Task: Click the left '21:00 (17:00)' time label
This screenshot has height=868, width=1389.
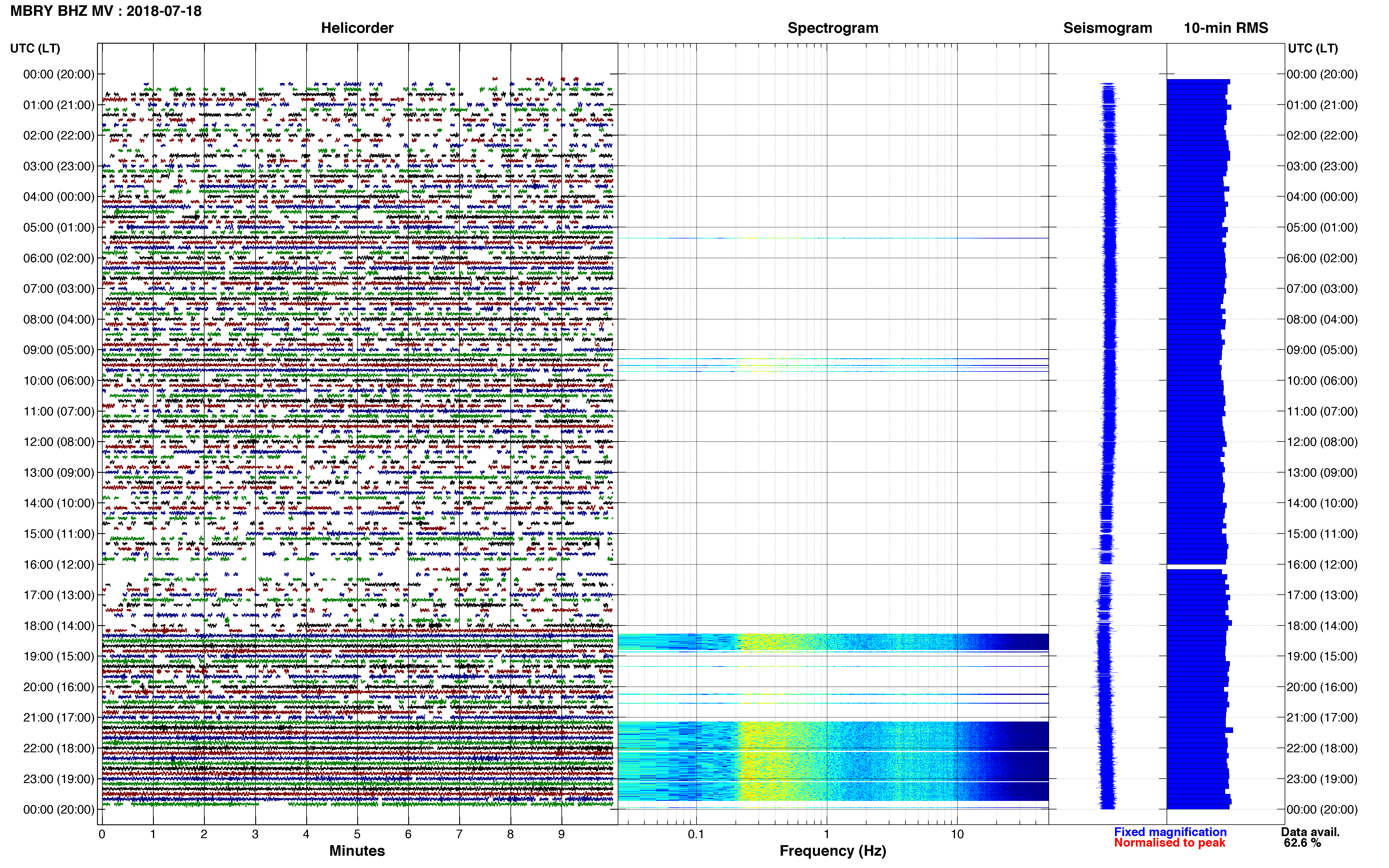Action: click(59, 718)
